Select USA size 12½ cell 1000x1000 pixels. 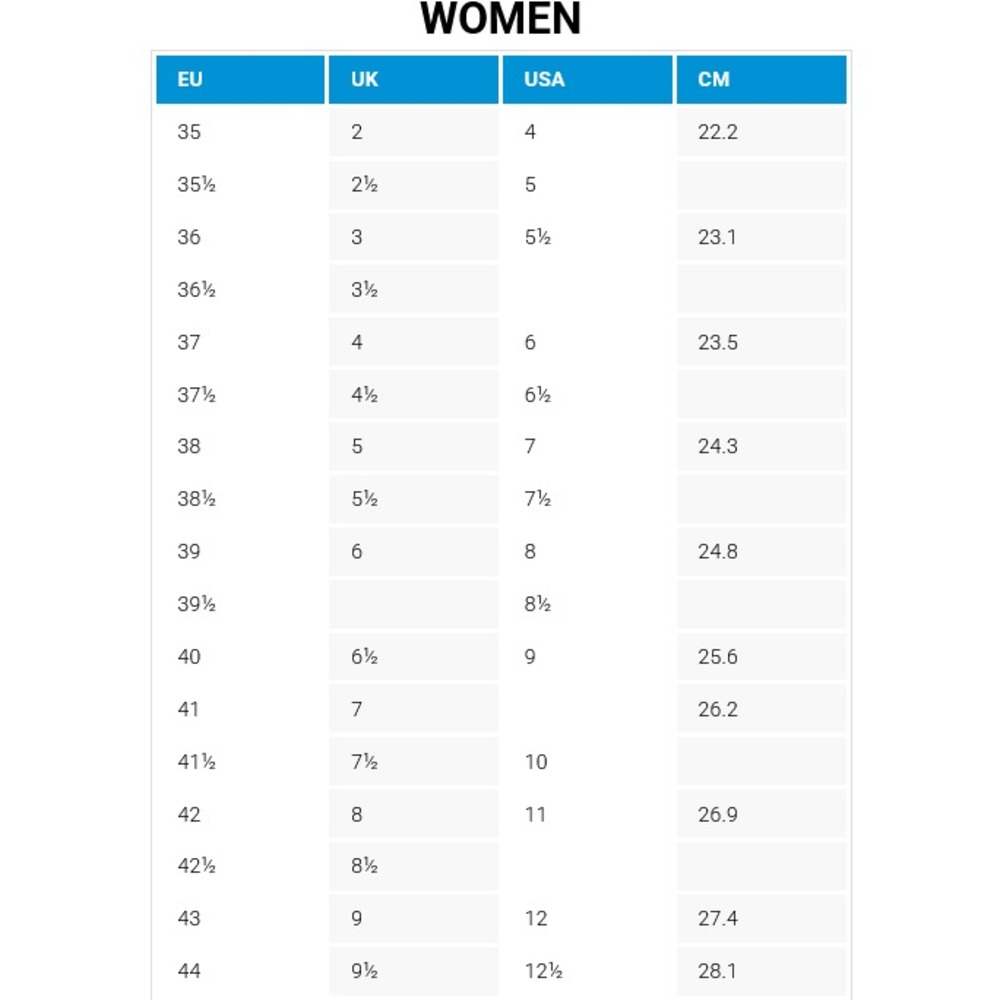587,971
